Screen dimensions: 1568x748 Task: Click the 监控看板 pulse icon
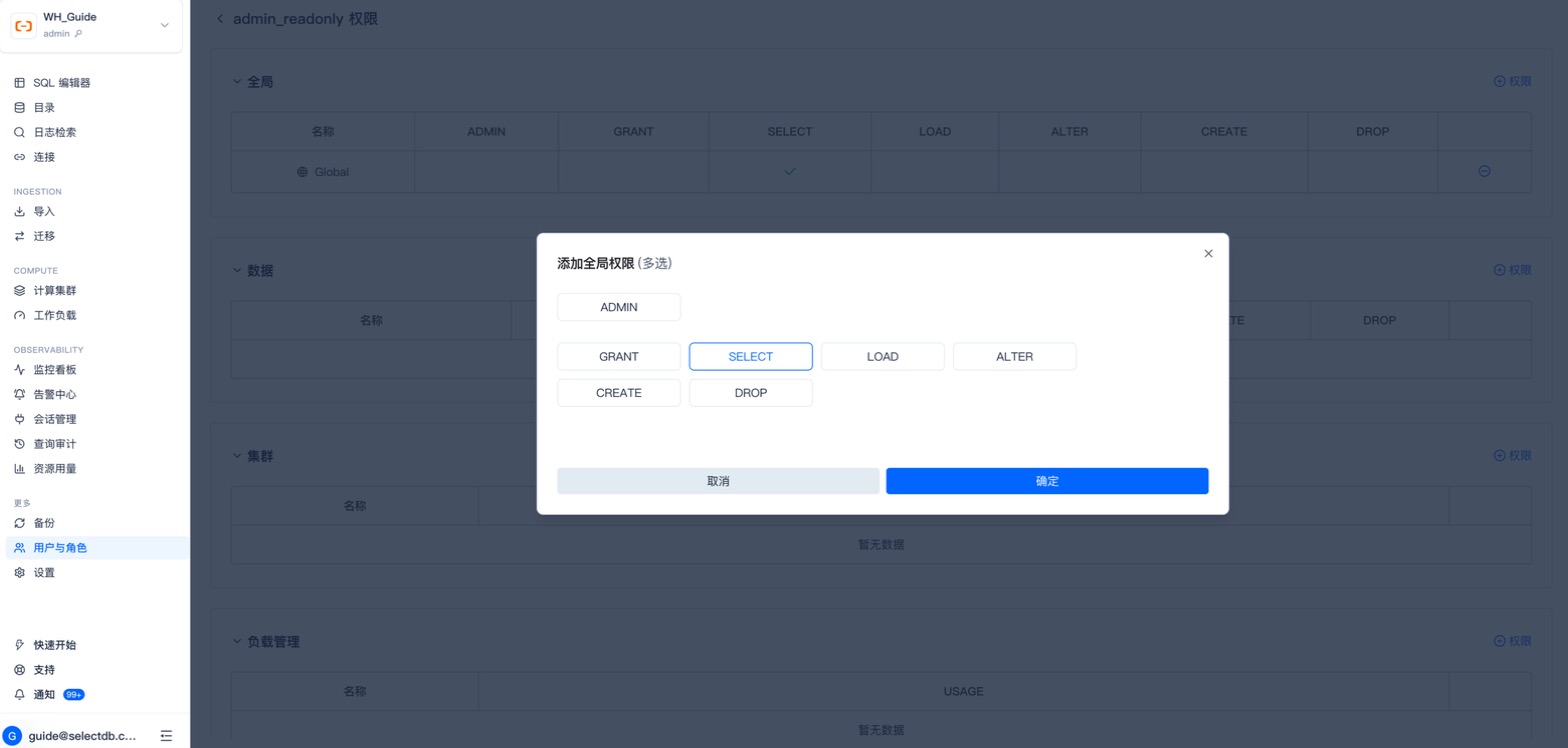pyautogui.click(x=19, y=370)
